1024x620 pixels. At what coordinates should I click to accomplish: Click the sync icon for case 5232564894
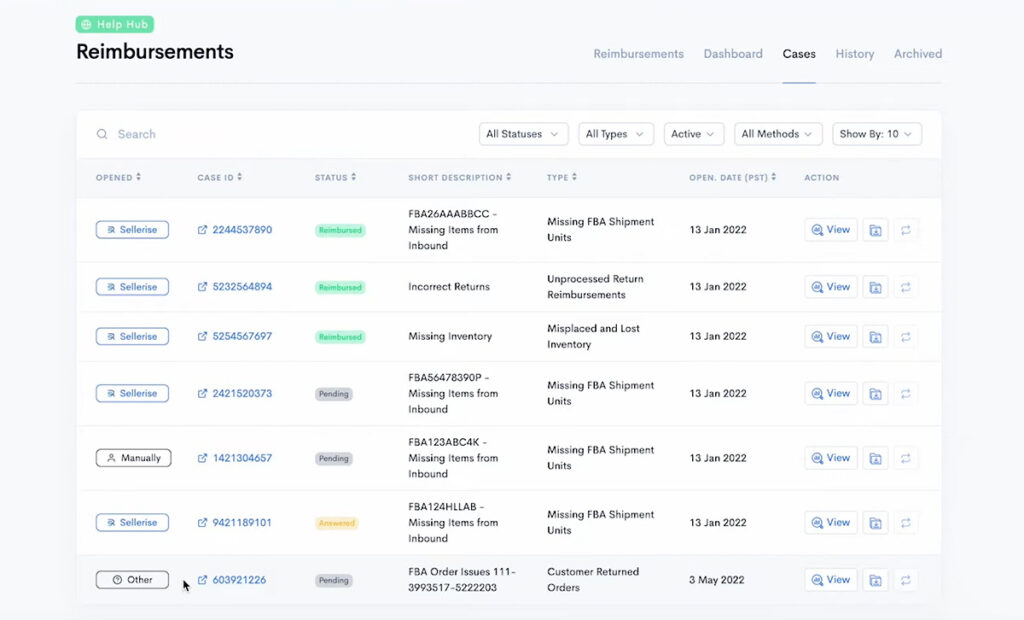click(903, 286)
